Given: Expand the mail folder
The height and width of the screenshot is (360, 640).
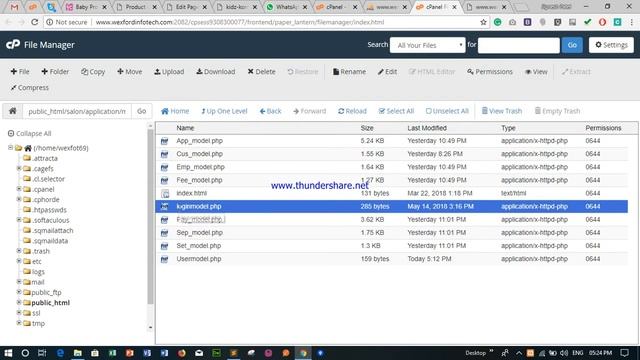Looking at the screenshot, I should pos(19,282).
